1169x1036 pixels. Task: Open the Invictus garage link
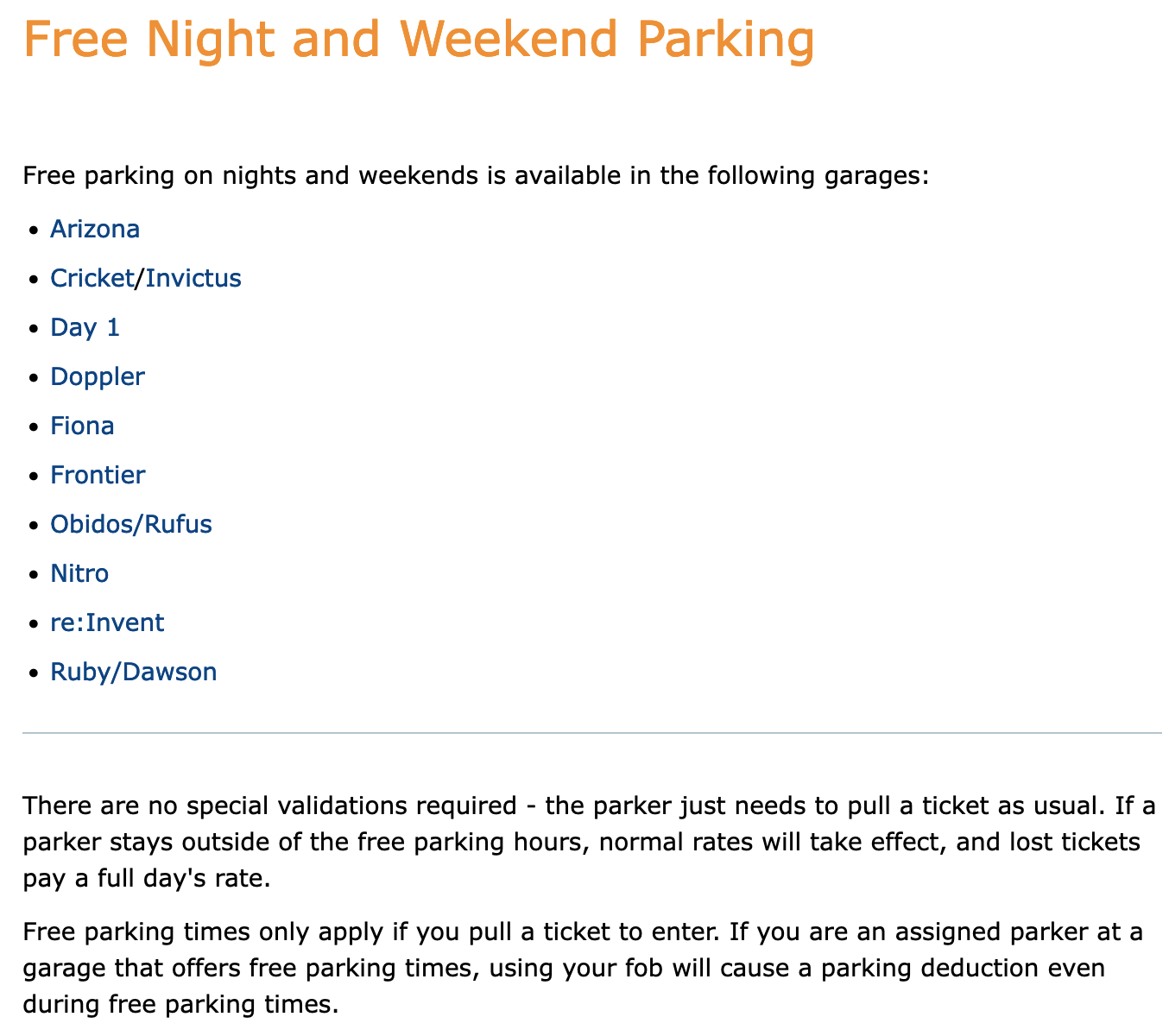click(193, 278)
